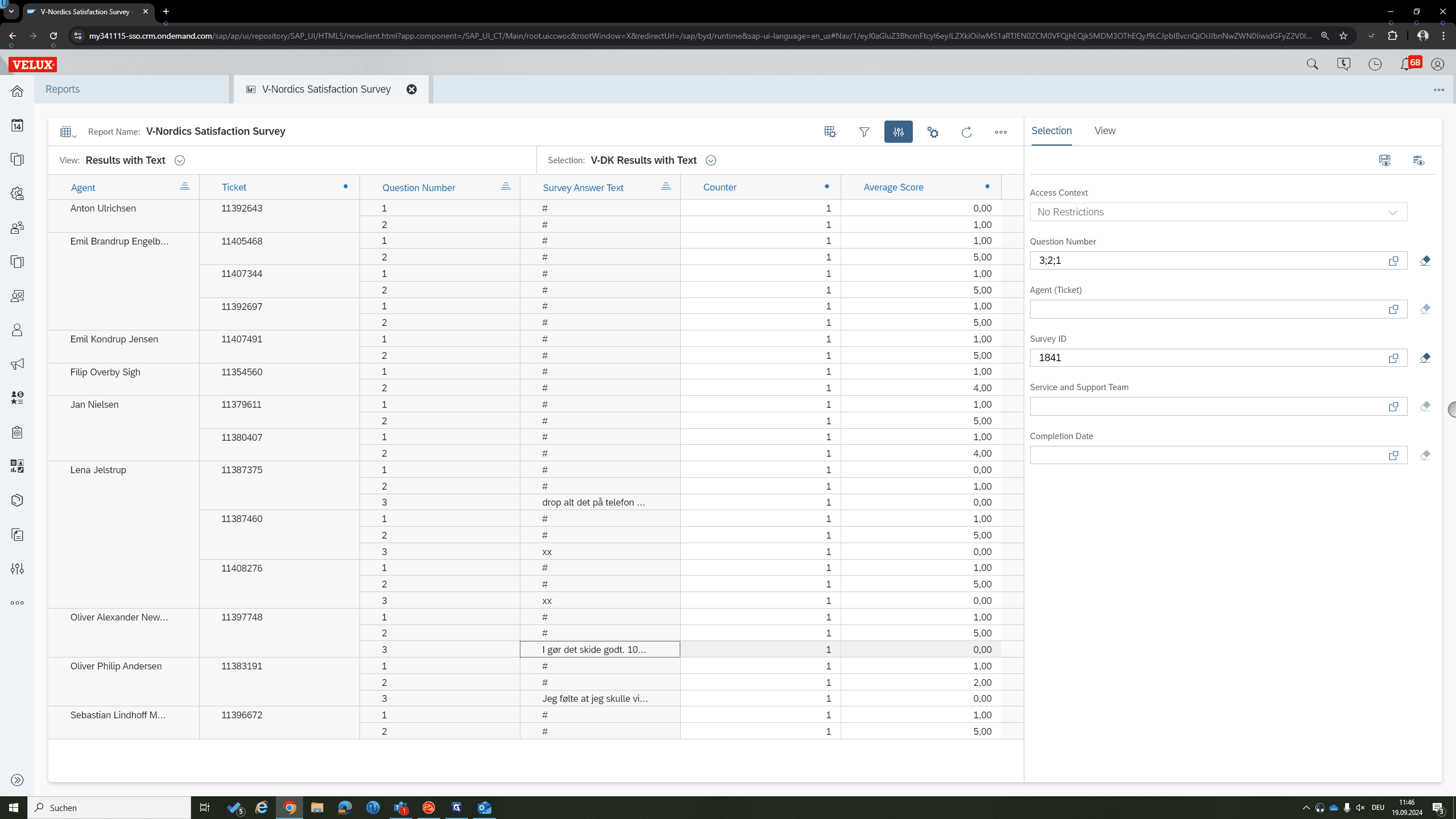The height and width of the screenshot is (819, 1456).
Task: Open the filter funnel icon in report toolbar
Action: pyautogui.click(x=864, y=132)
